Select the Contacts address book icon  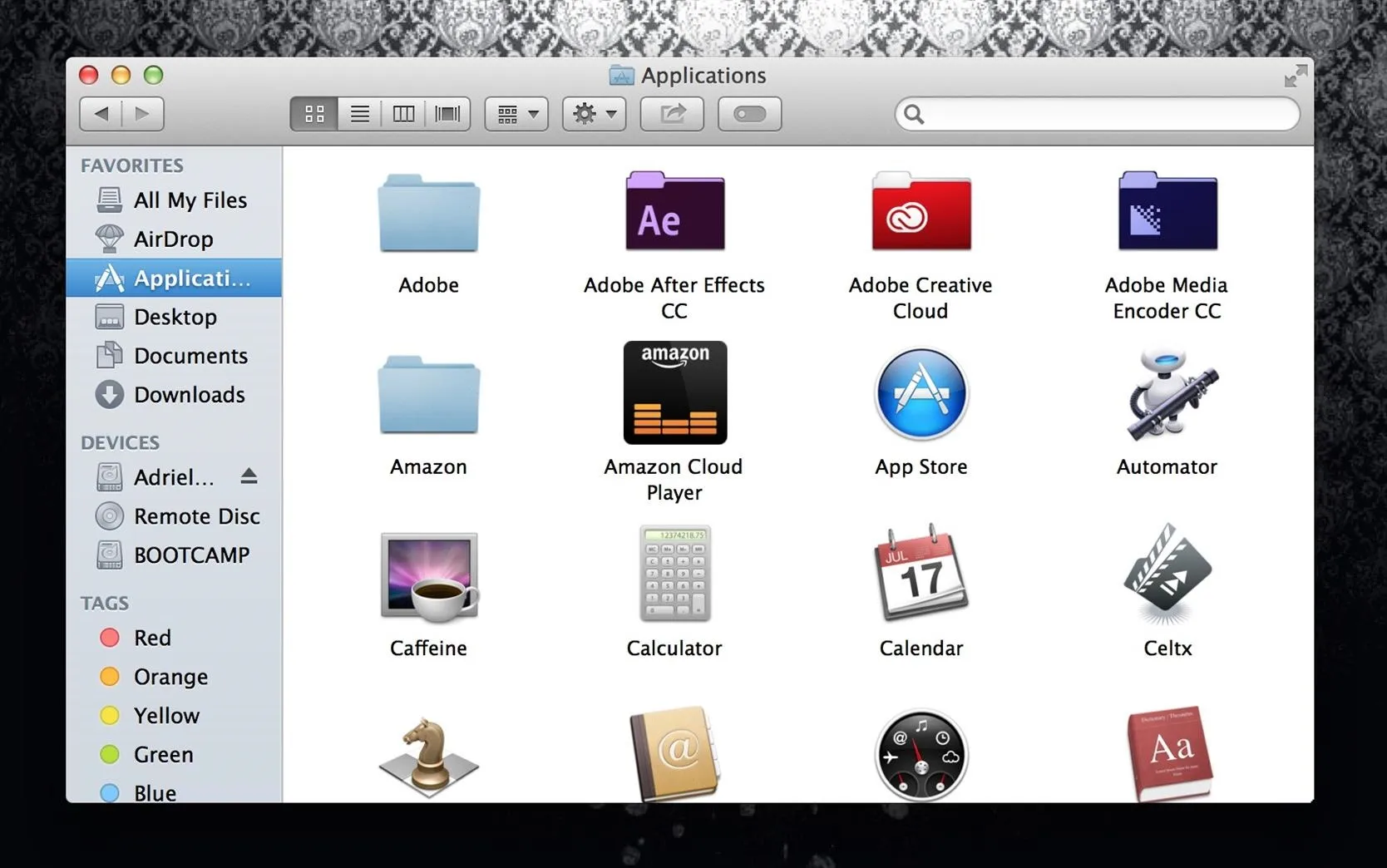(674, 753)
